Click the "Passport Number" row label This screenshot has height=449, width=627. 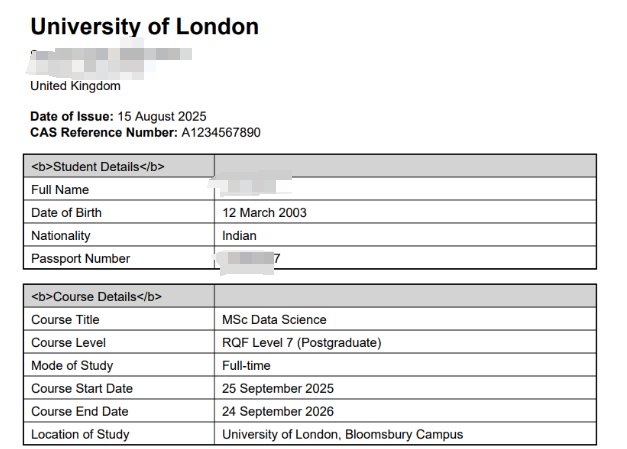pos(80,259)
